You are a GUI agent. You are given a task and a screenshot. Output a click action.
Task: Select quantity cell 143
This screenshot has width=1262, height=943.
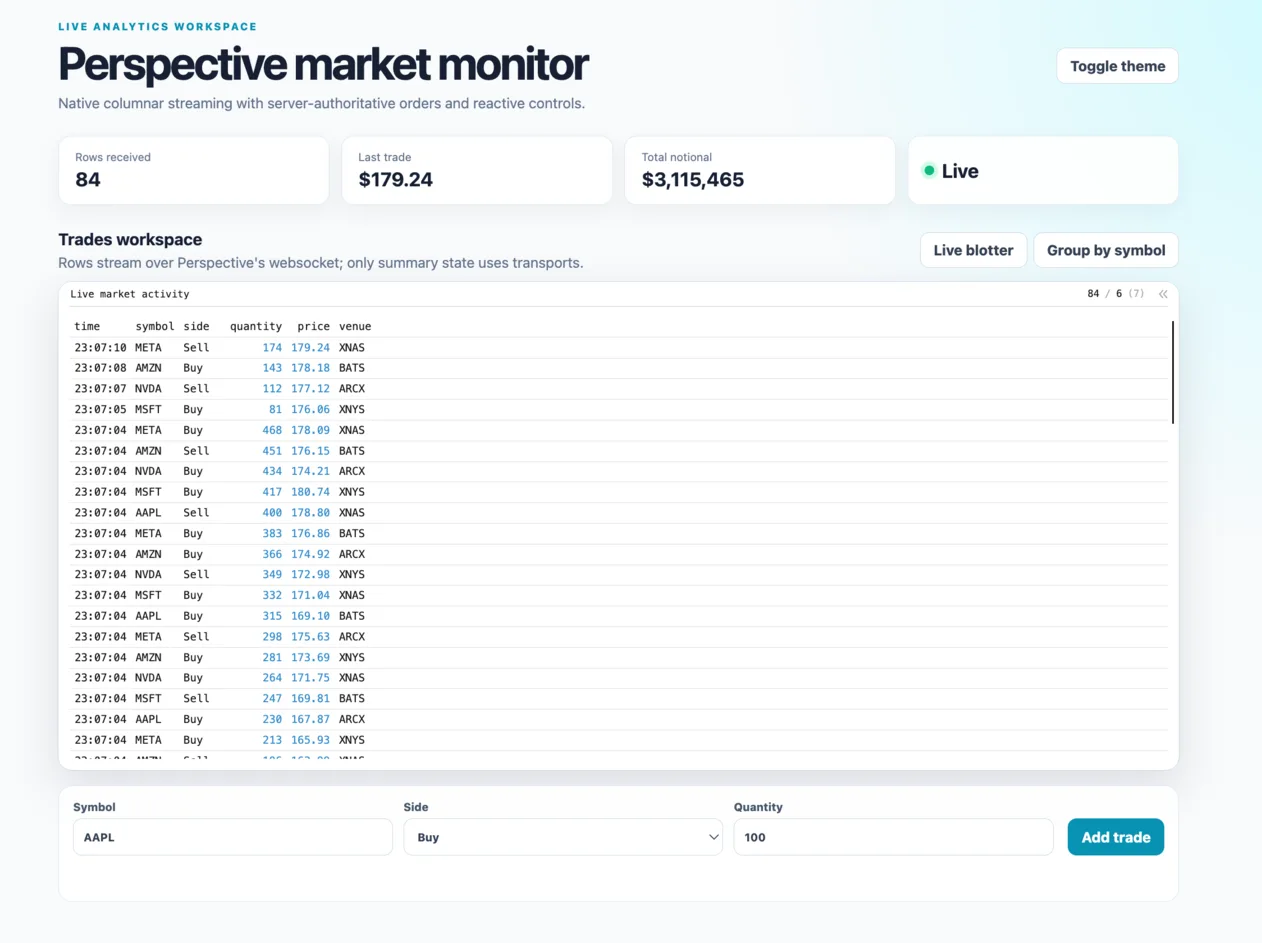(272, 368)
